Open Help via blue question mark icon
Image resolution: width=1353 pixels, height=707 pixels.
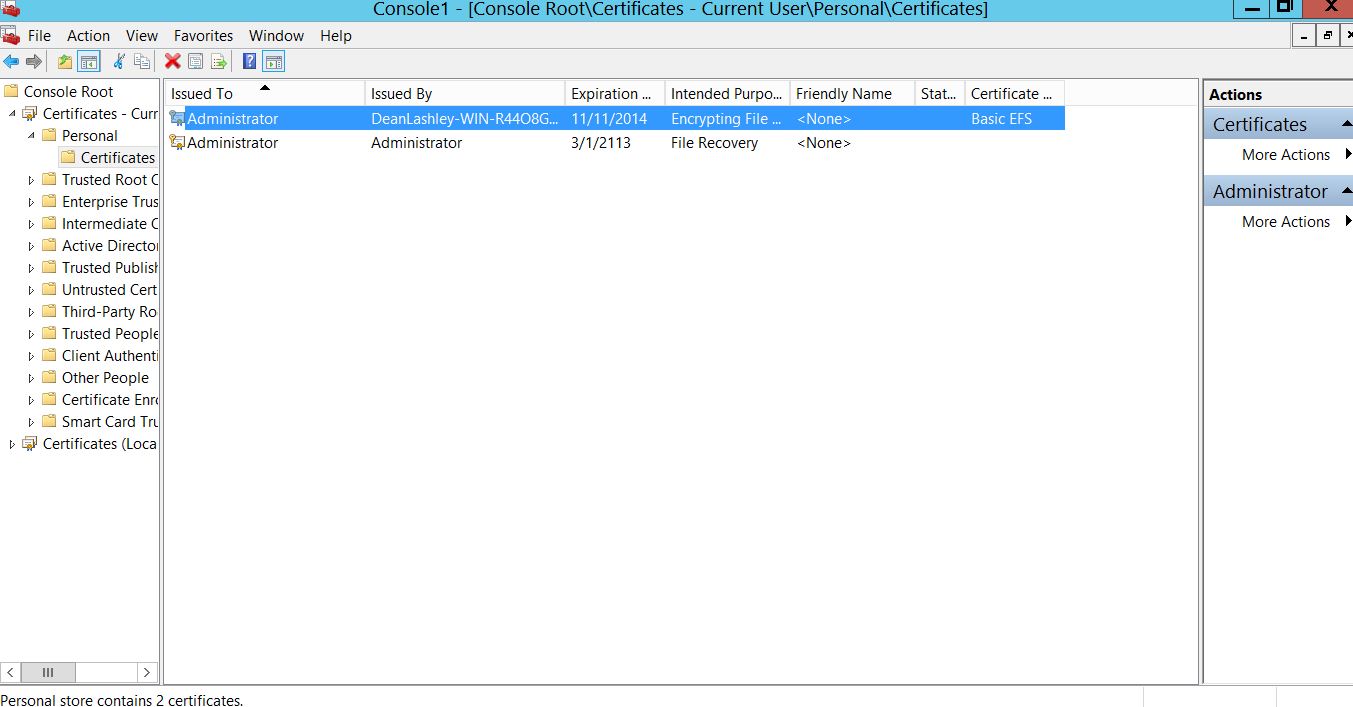coord(250,62)
